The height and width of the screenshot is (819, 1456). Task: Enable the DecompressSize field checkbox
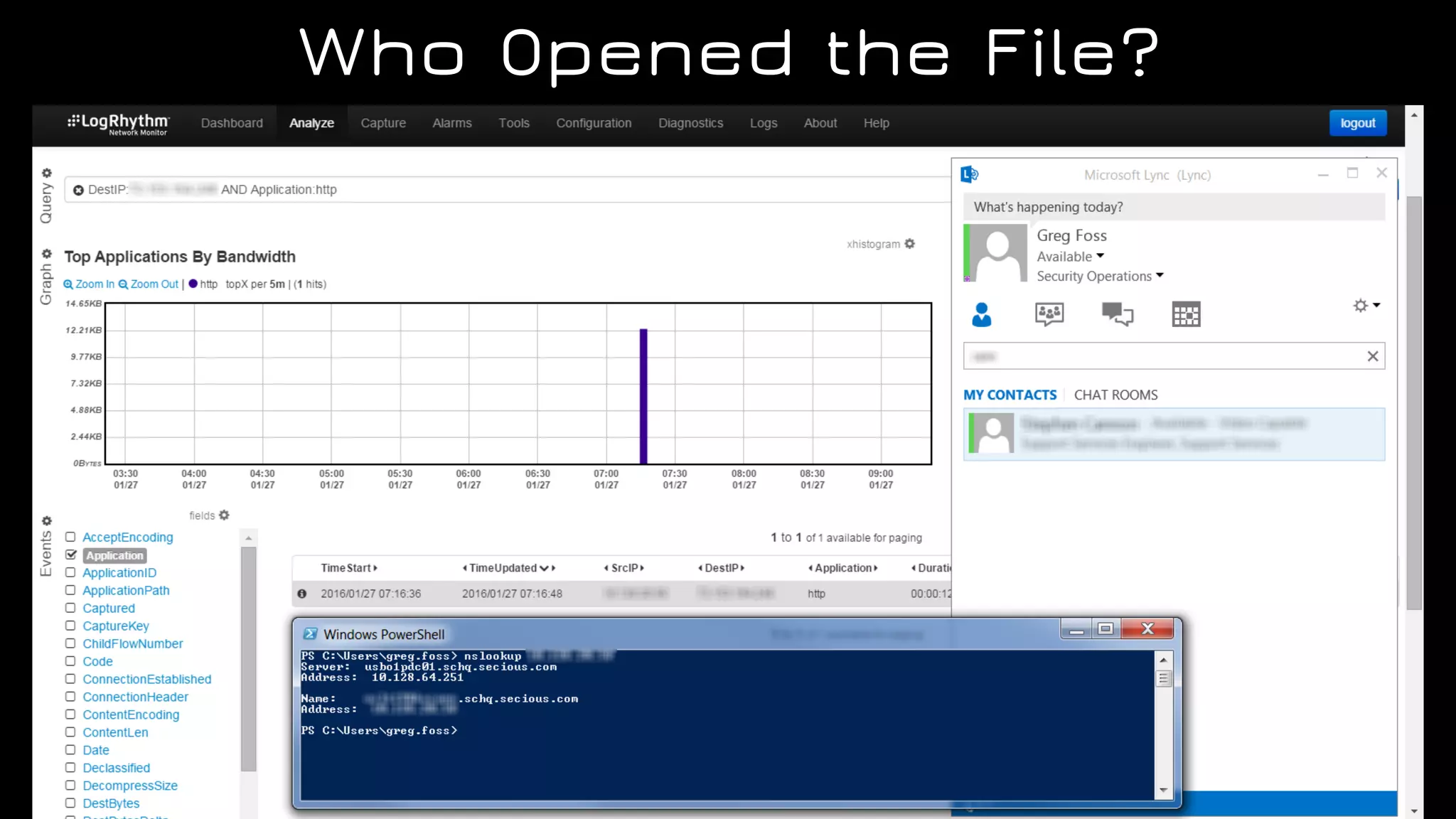point(70,785)
